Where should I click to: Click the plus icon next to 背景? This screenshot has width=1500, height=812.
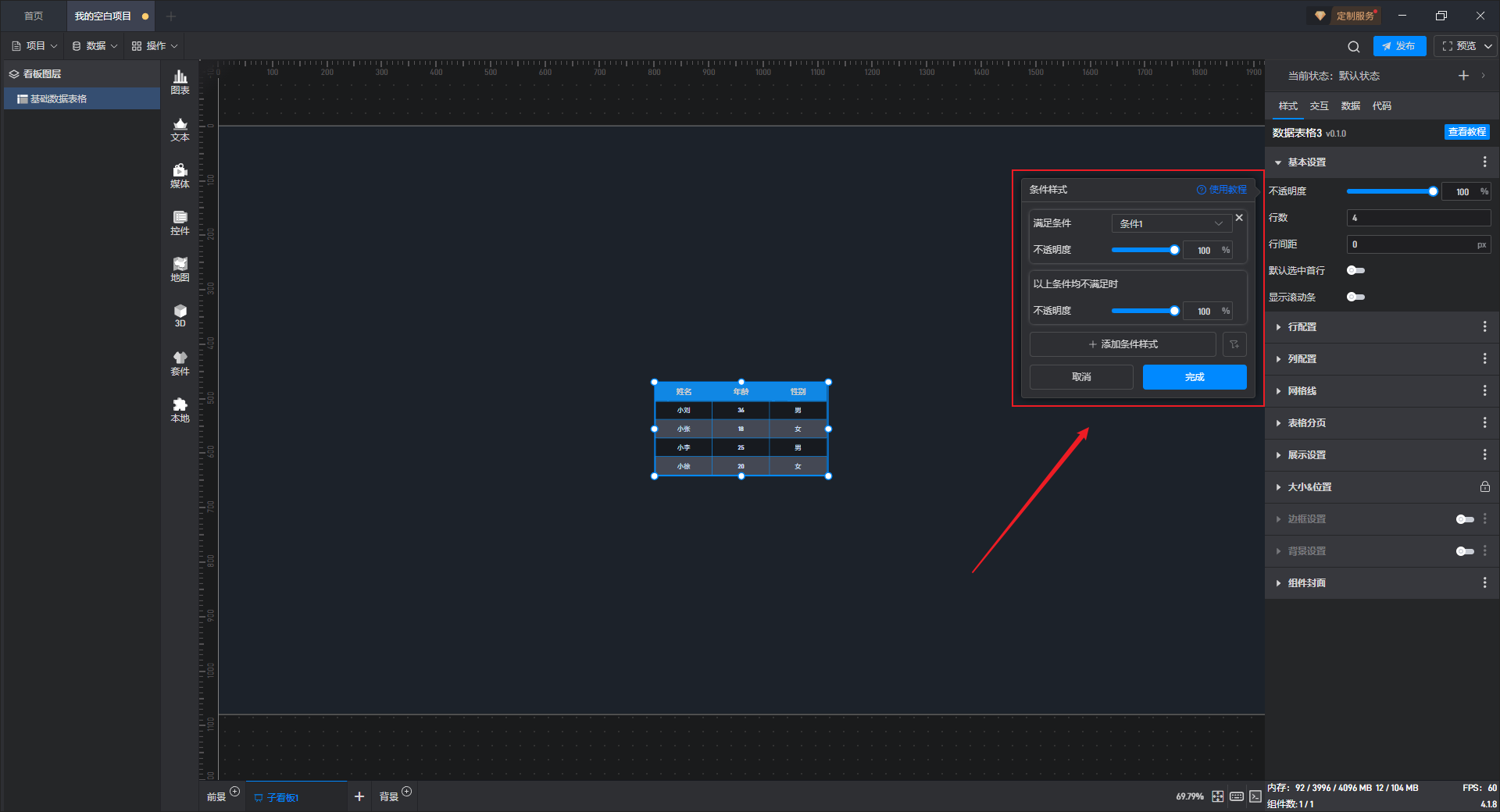tap(407, 792)
